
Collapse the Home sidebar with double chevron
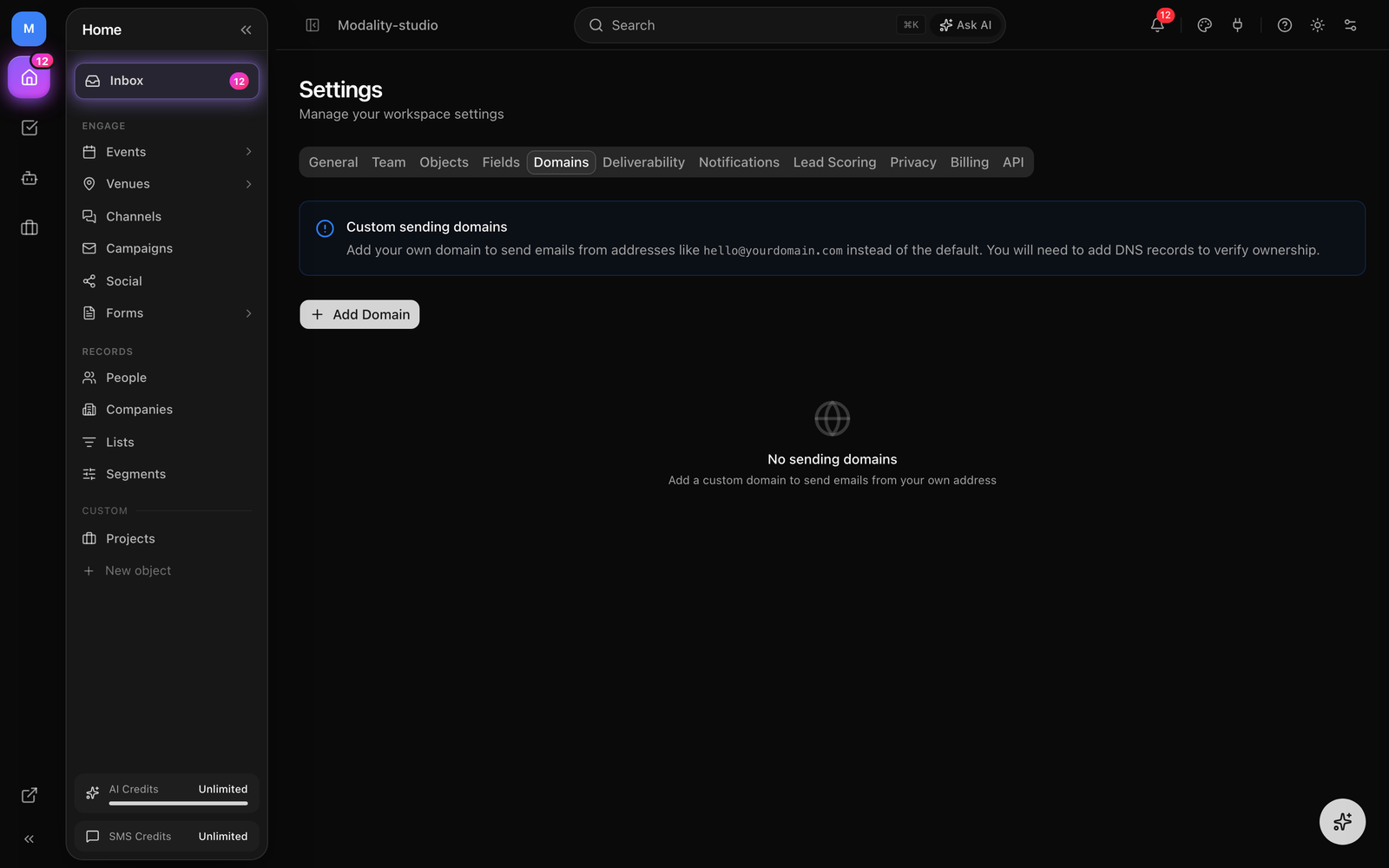click(246, 30)
